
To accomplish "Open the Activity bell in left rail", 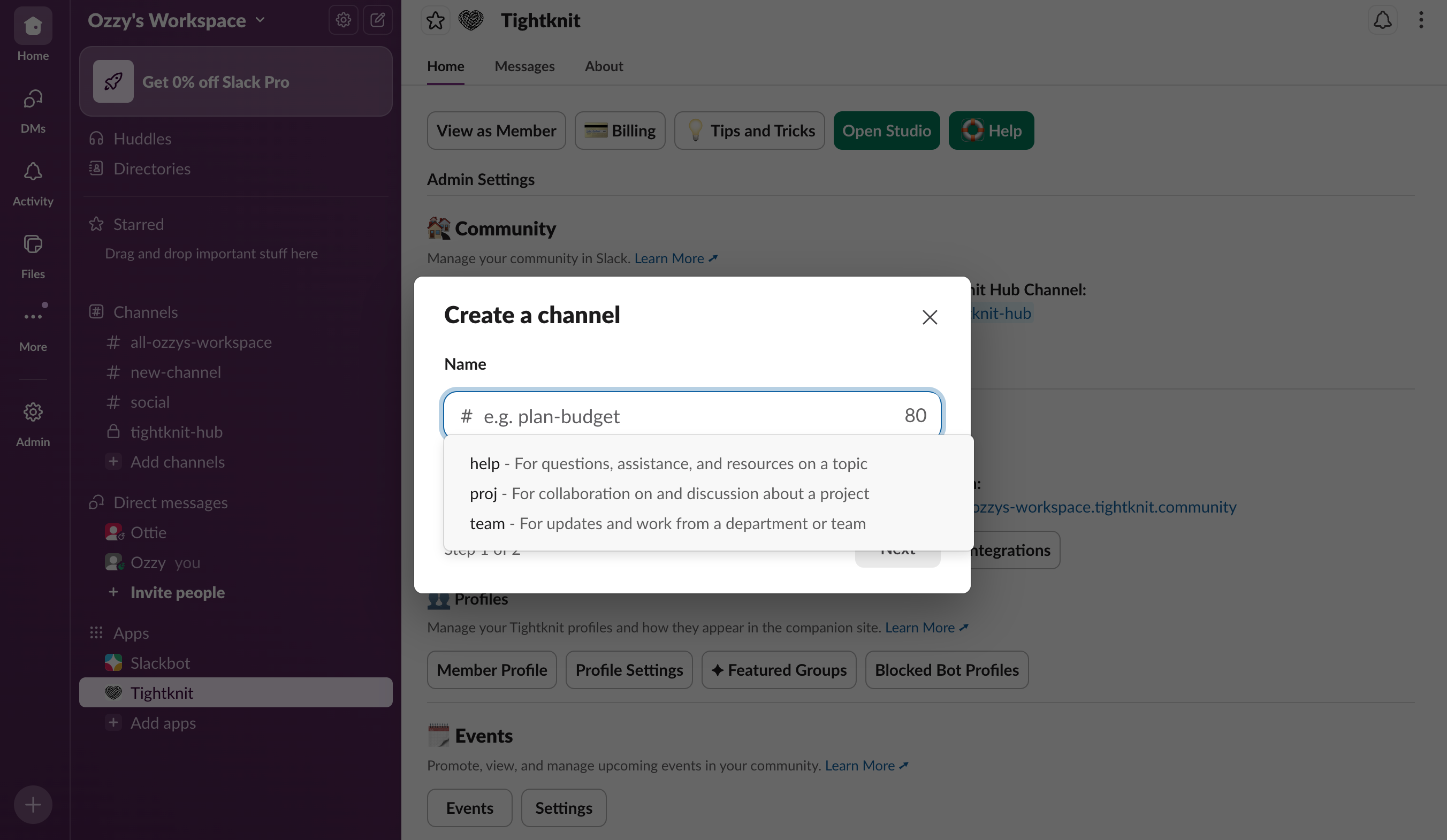I will (33, 184).
